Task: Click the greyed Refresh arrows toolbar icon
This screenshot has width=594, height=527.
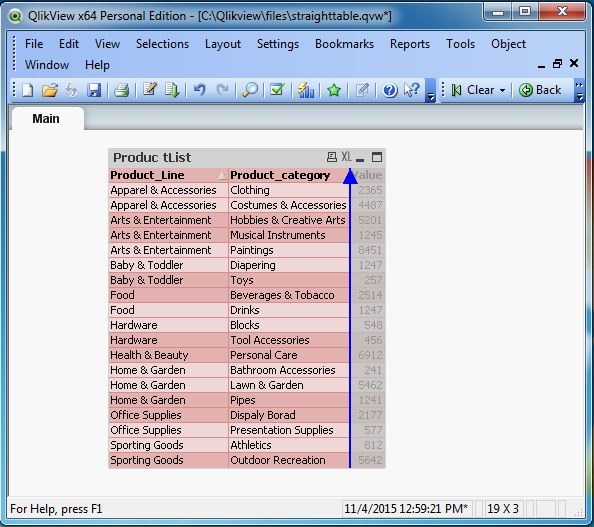Action: [x=72, y=90]
